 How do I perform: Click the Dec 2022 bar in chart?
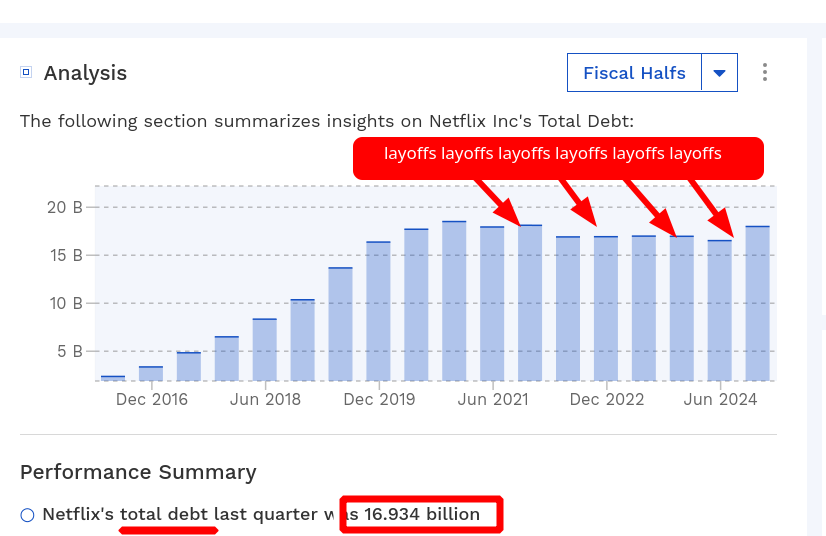point(606,308)
